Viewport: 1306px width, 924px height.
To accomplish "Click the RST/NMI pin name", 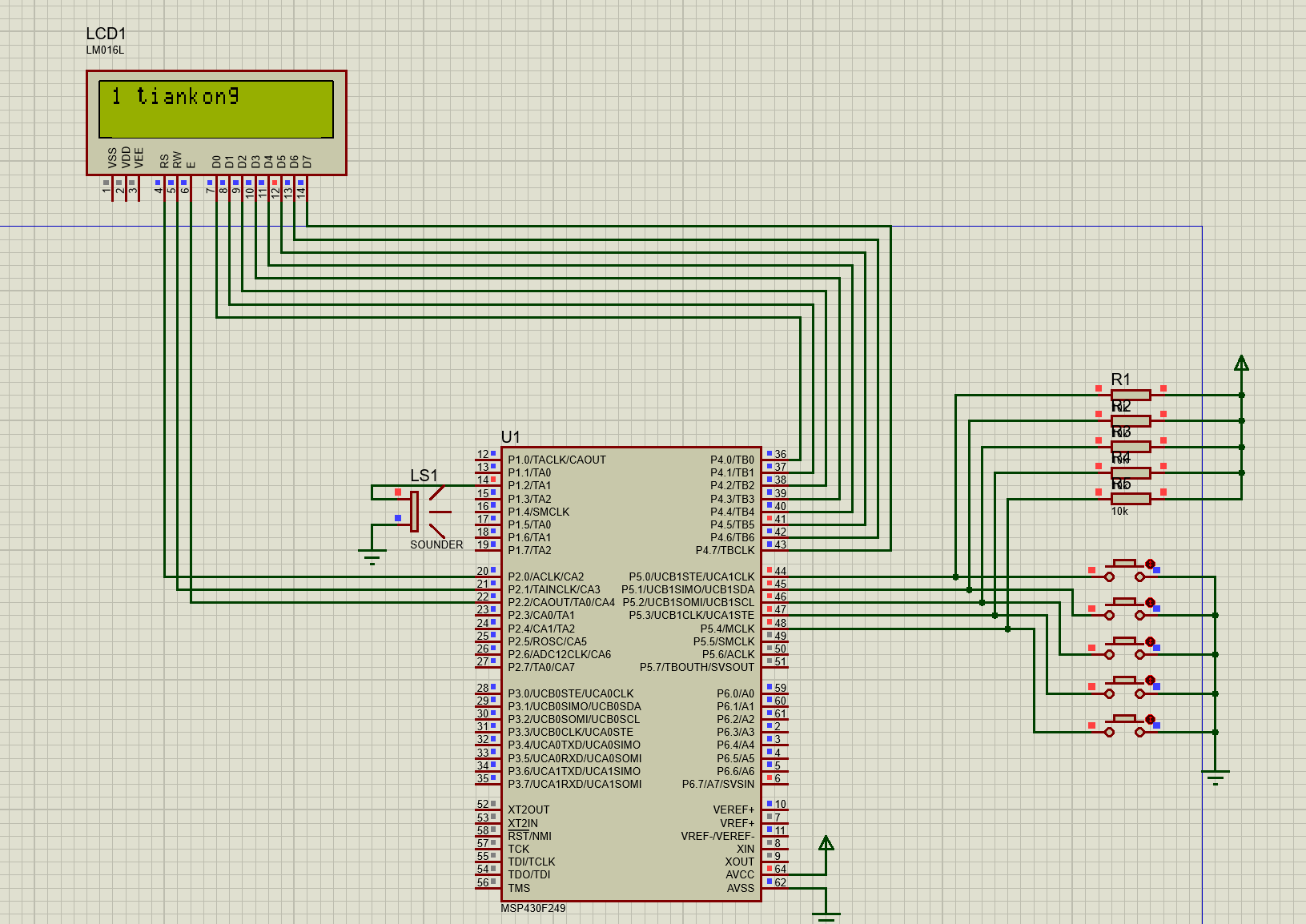I will pos(529,836).
